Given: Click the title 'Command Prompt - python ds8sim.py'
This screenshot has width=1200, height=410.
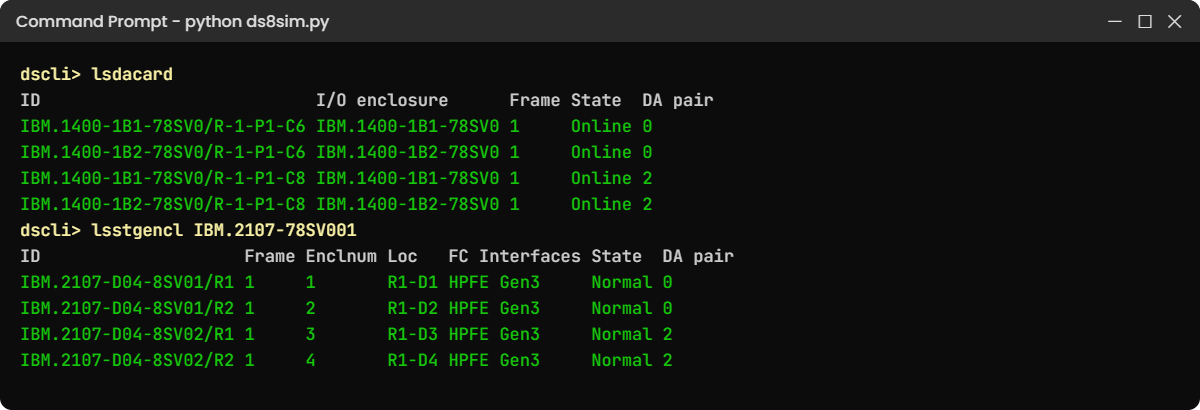Looking at the screenshot, I should coord(172,21).
